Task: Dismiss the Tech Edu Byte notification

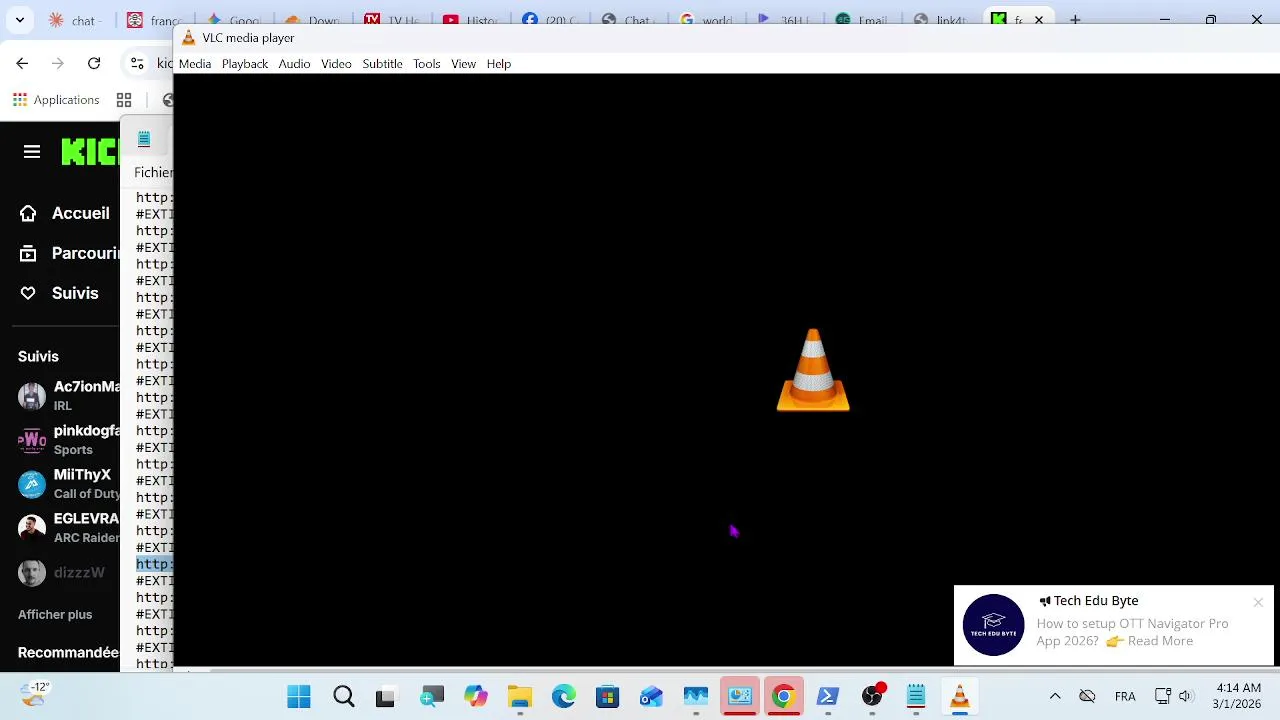Action: point(1258,602)
